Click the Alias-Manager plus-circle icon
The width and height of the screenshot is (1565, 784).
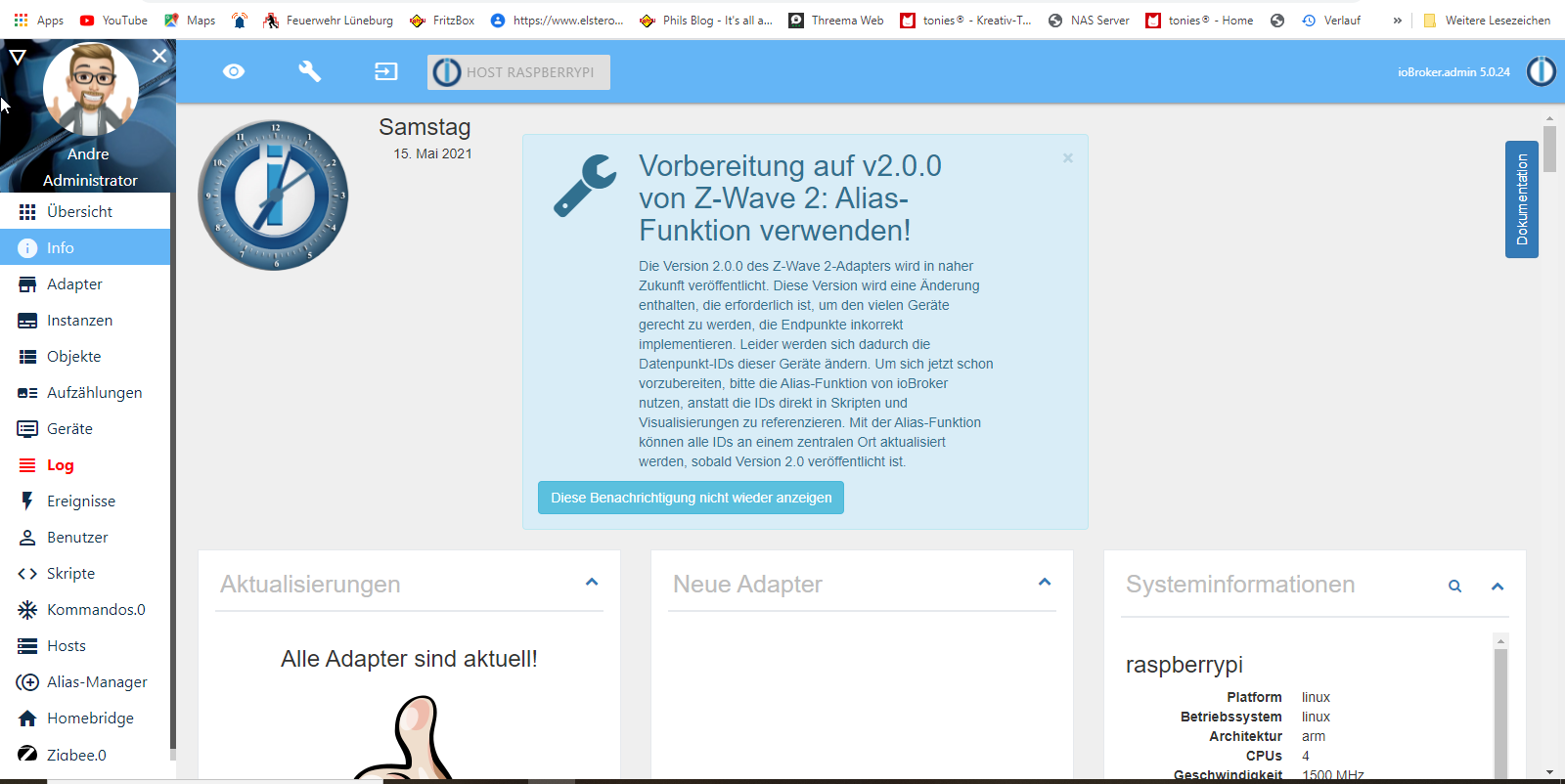(x=27, y=682)
